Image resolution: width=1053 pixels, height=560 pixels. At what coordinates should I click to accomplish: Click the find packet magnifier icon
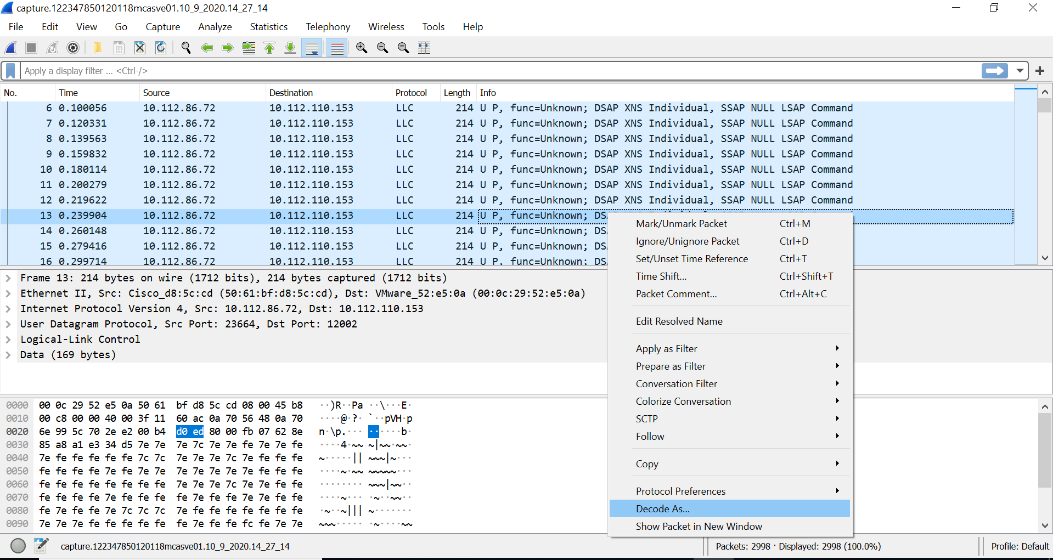pyautogui.click(x=186, y=47)
